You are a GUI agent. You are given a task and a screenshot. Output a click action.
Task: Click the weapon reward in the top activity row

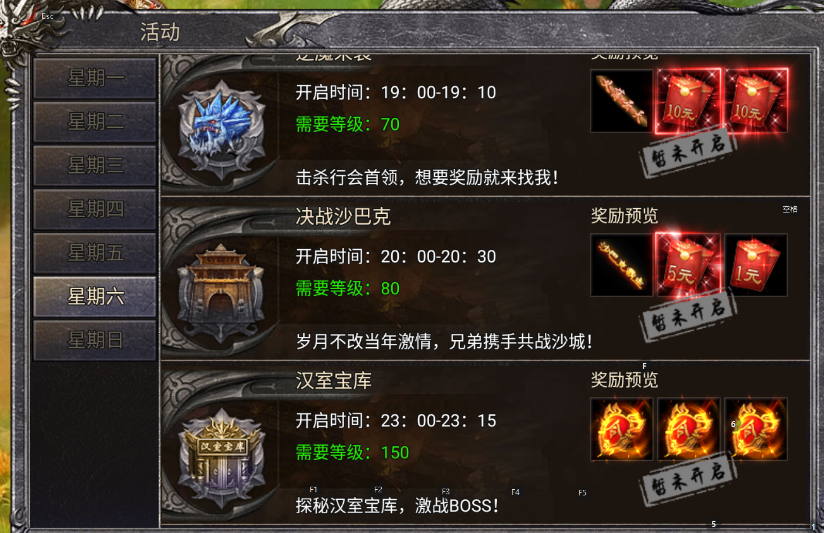(x=622, y=101)
